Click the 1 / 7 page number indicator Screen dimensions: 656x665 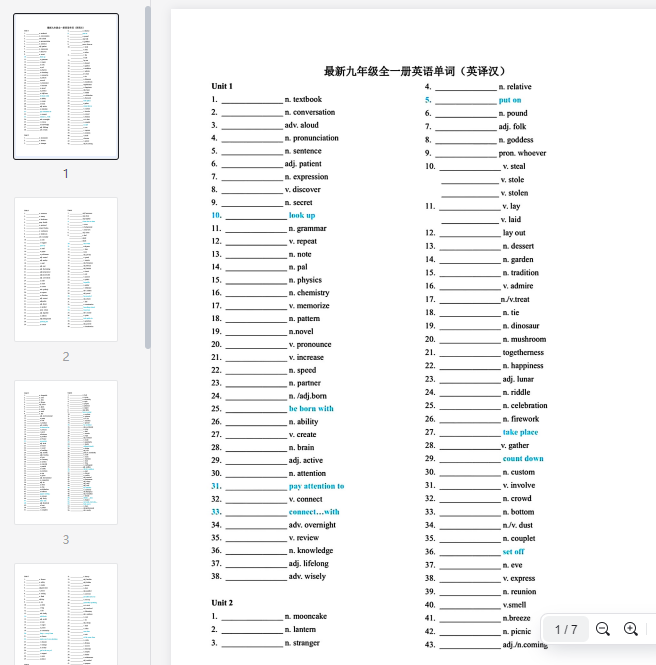566,629
